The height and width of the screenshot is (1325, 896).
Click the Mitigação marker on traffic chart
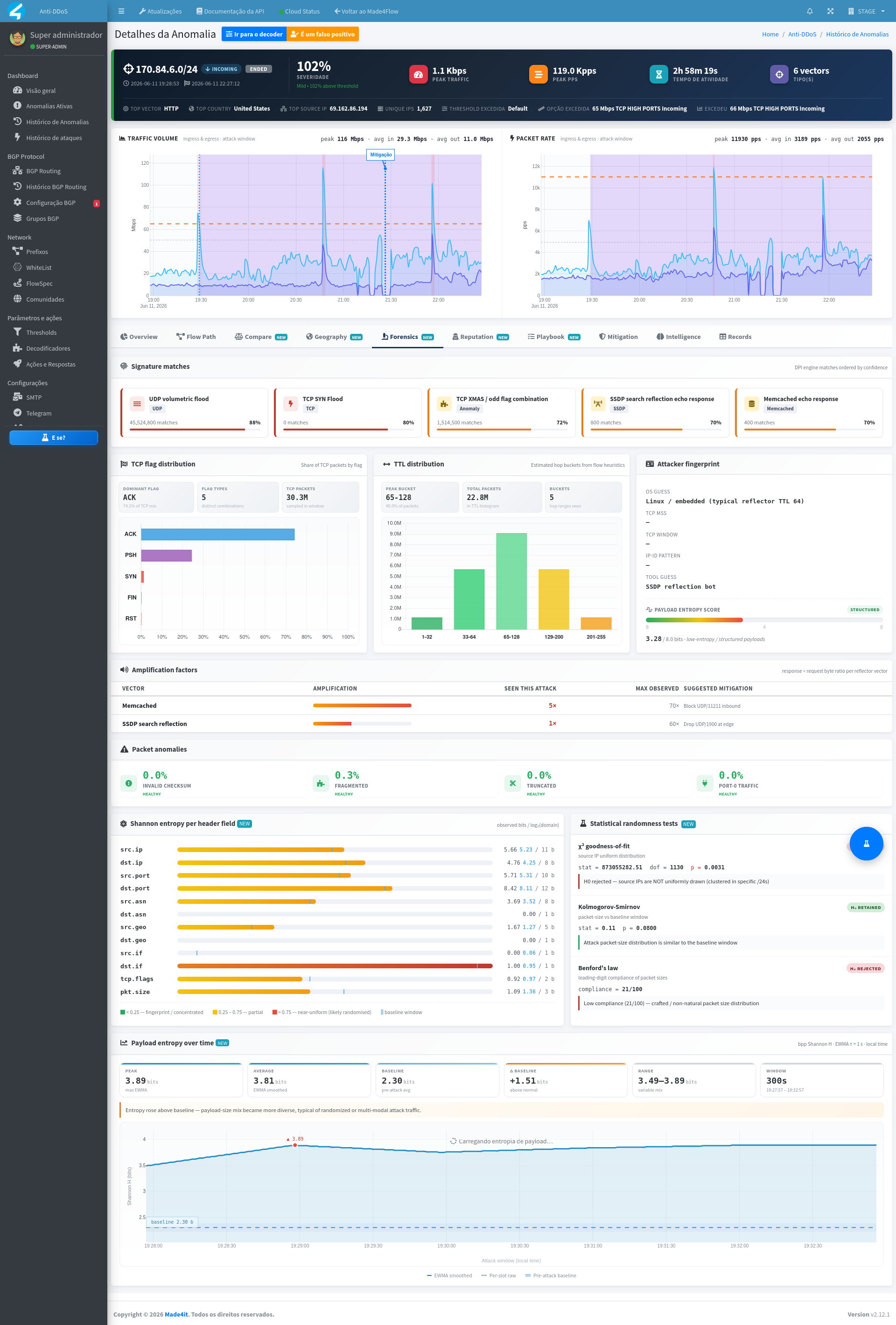(381, 155)
